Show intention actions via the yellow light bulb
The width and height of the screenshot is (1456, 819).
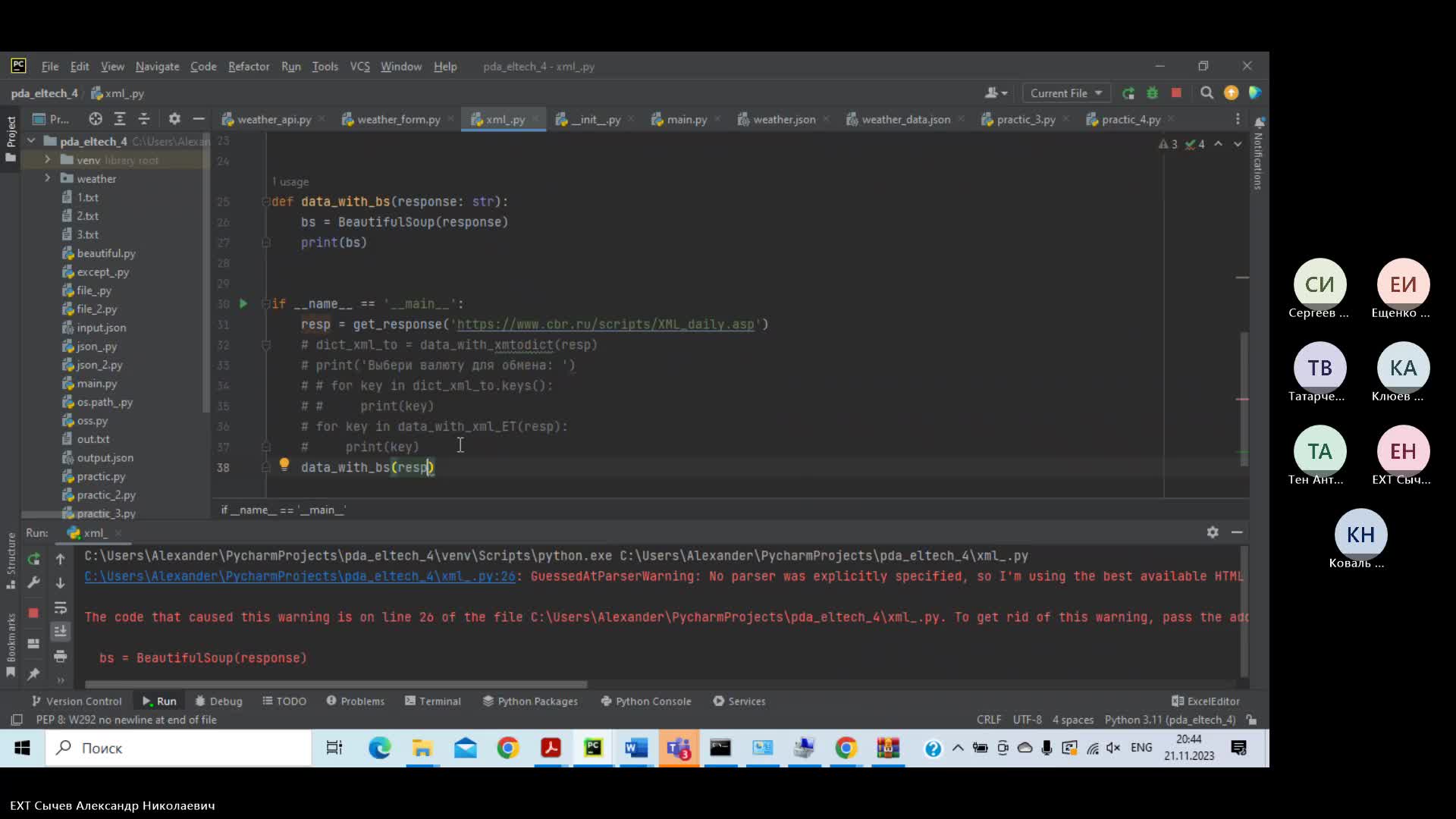coord(284,464)
